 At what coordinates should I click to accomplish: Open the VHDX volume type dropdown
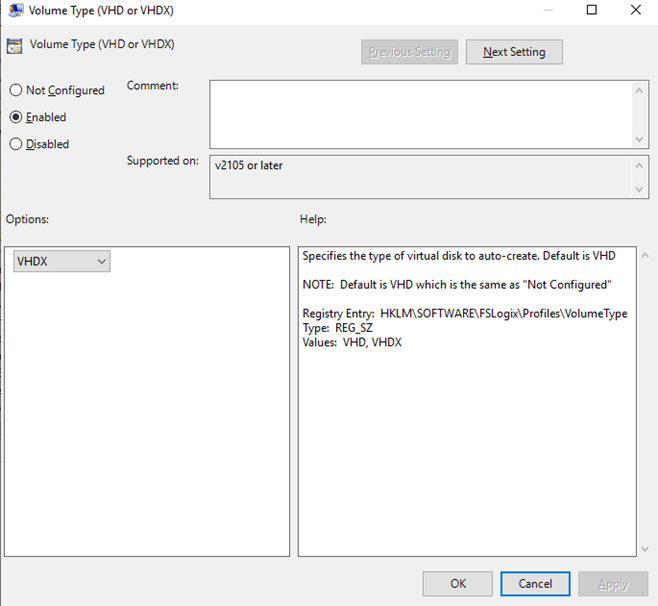click(x=62, y=261)
